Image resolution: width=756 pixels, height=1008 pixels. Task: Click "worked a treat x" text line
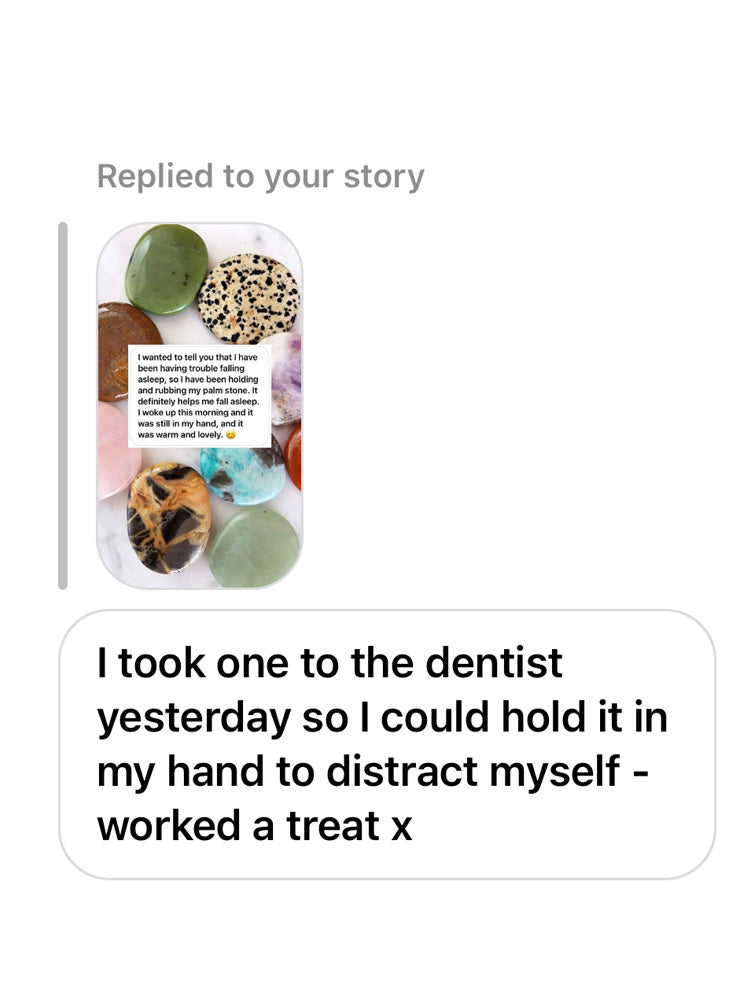[x=254, y=827]
